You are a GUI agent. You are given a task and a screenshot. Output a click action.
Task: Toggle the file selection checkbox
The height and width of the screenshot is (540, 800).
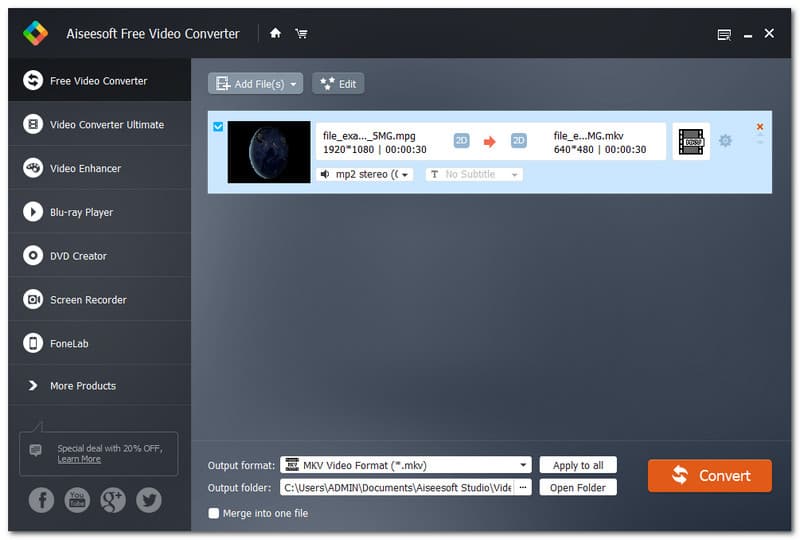click(218, 127)
